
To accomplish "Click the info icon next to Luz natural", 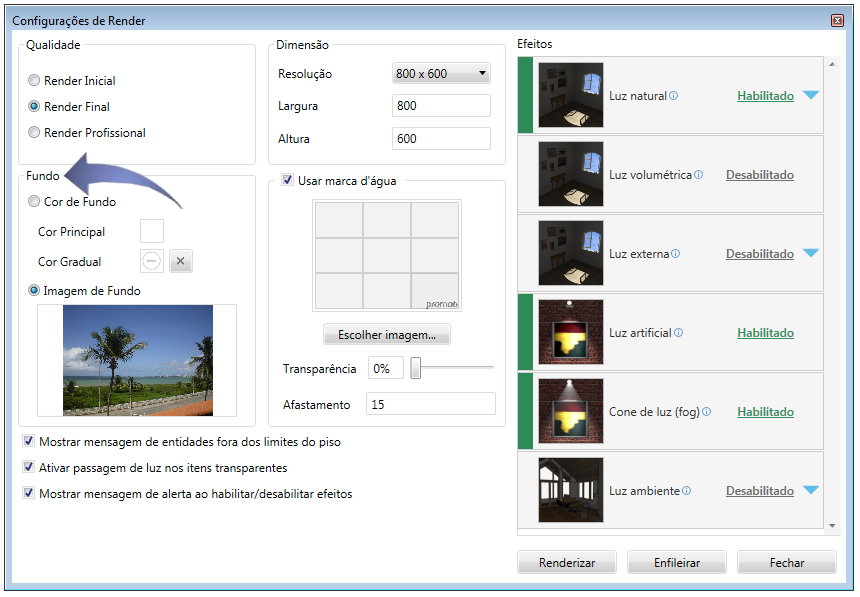I will pyautogui.click(x=674, y=95).
